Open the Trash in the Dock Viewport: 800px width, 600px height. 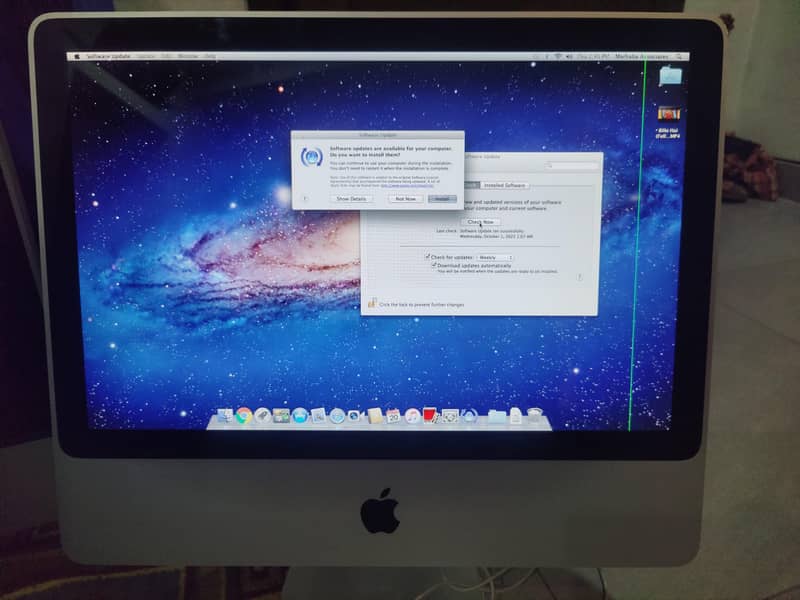click(534, 416)
